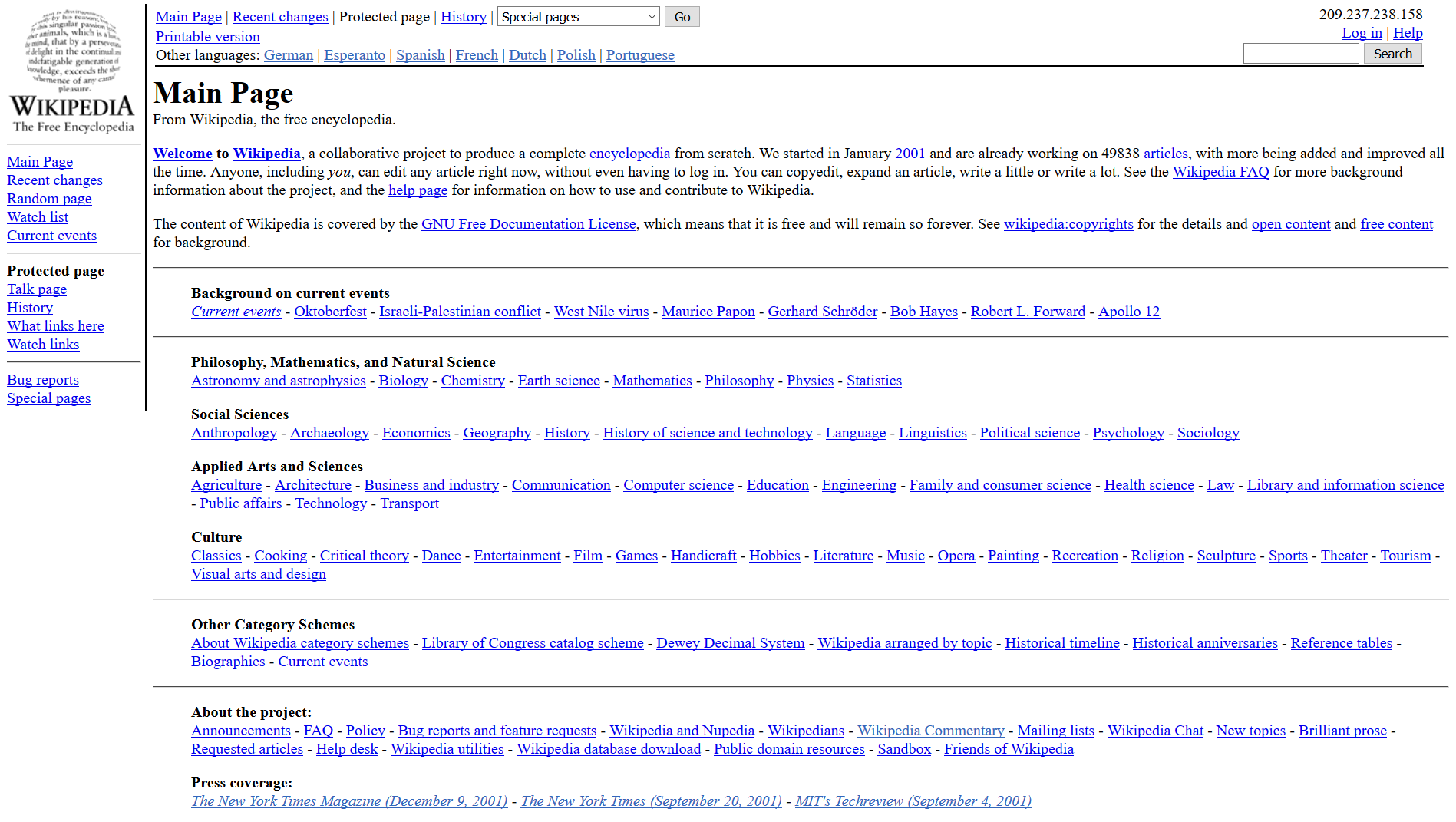Viewport: 1456px width, 822px height.
Task: Open the Oktoberfest article
Action: 330,312
